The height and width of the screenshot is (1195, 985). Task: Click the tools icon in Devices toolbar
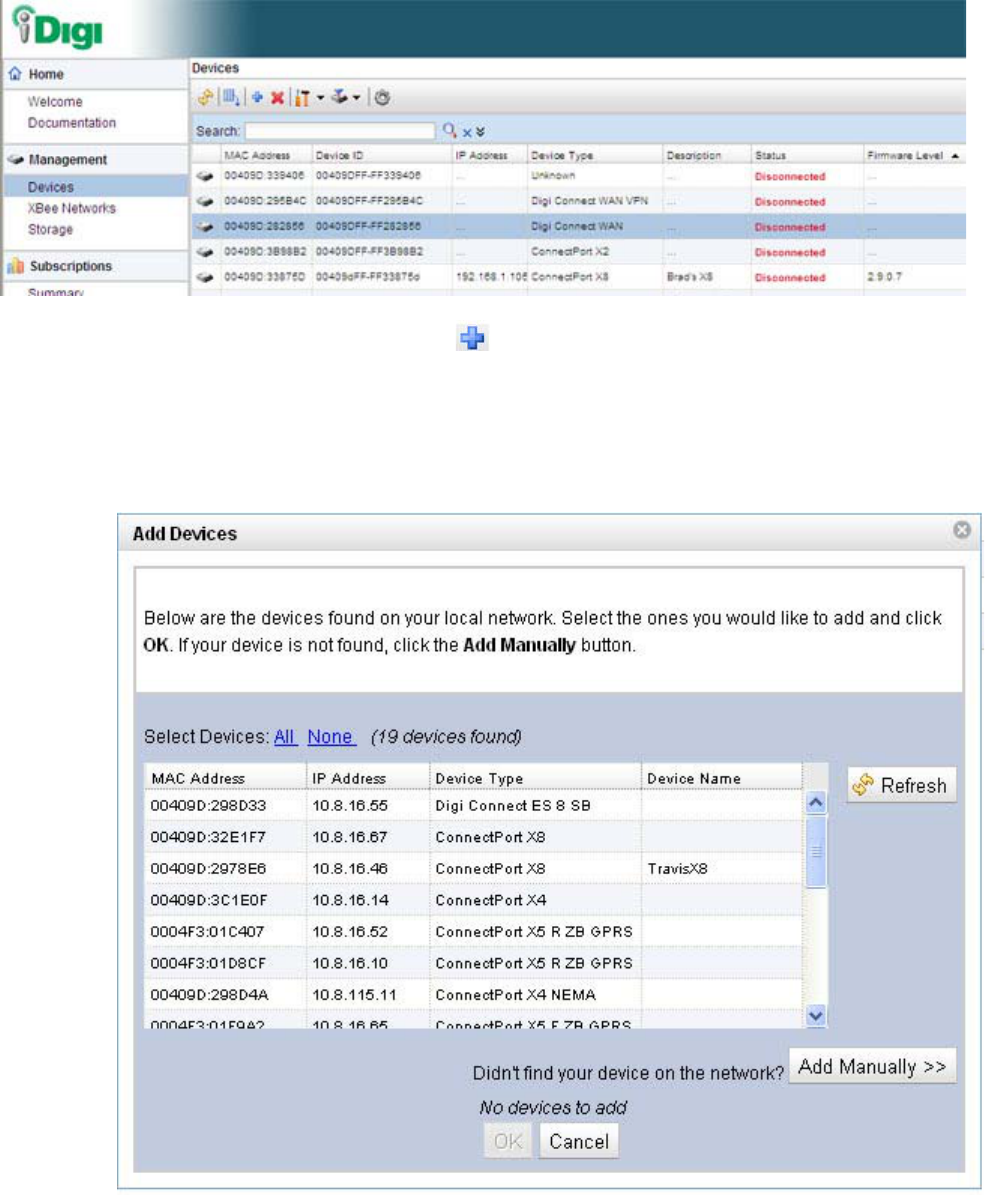(x=303, y=98)
